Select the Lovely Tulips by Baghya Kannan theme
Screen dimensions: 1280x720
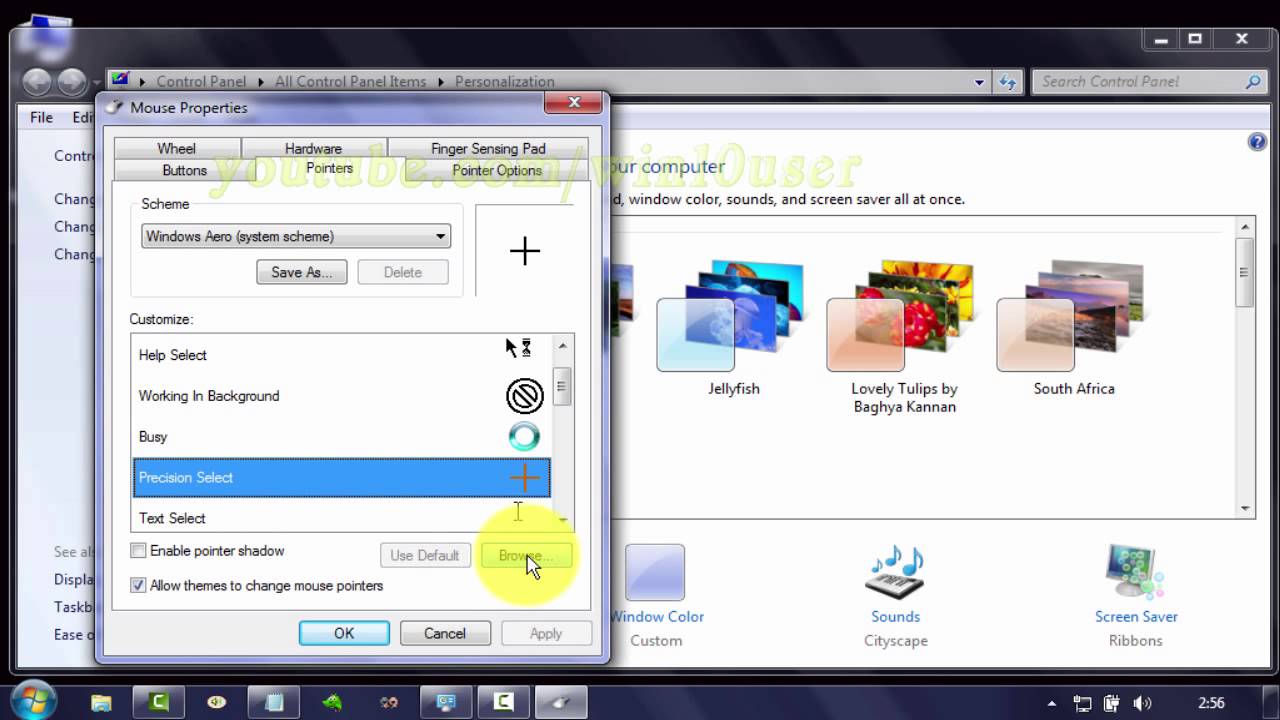coord(904,338)
